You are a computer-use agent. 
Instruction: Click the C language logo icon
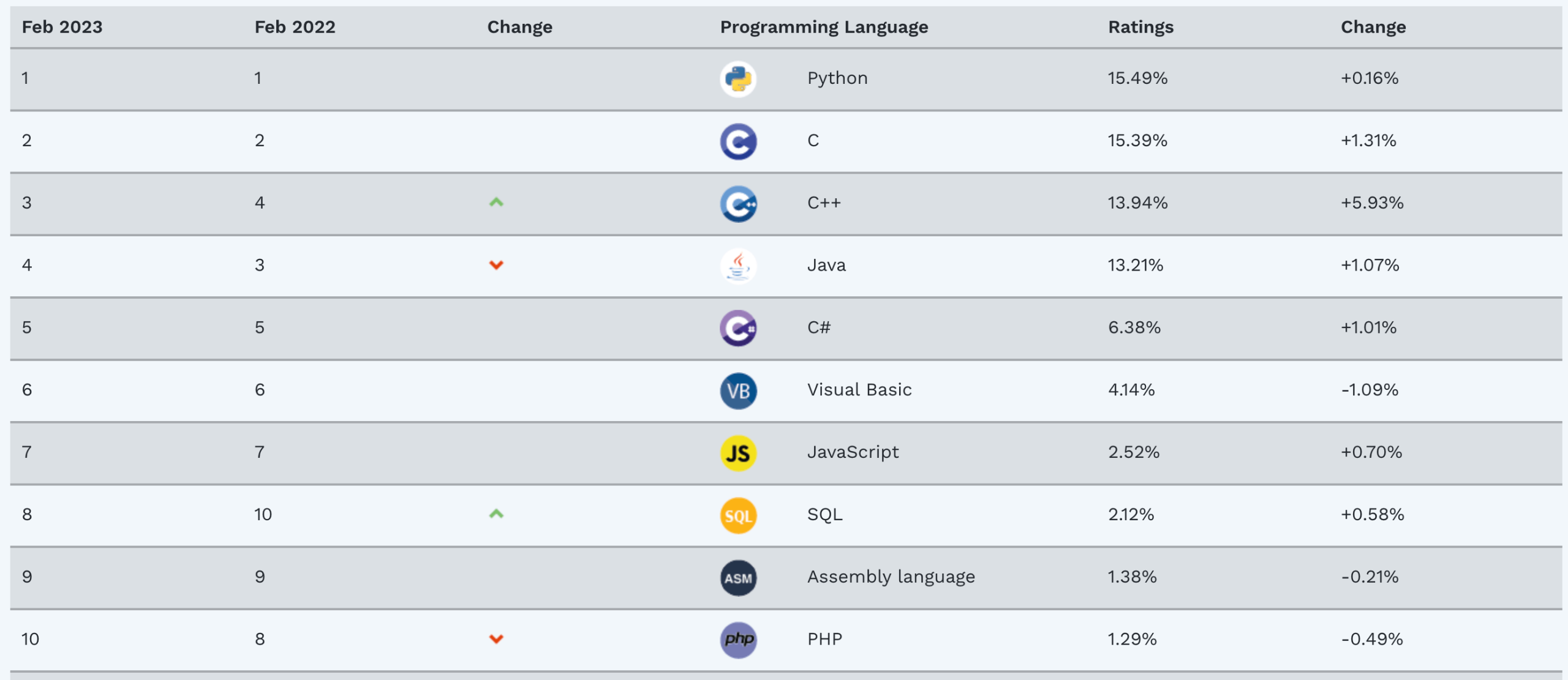coord(738,141)
